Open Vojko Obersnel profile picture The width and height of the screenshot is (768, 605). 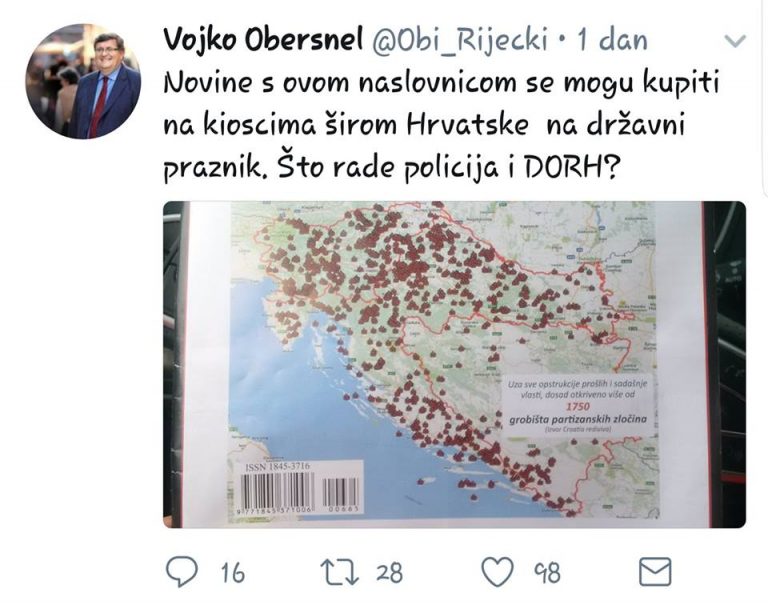[83, 81]
